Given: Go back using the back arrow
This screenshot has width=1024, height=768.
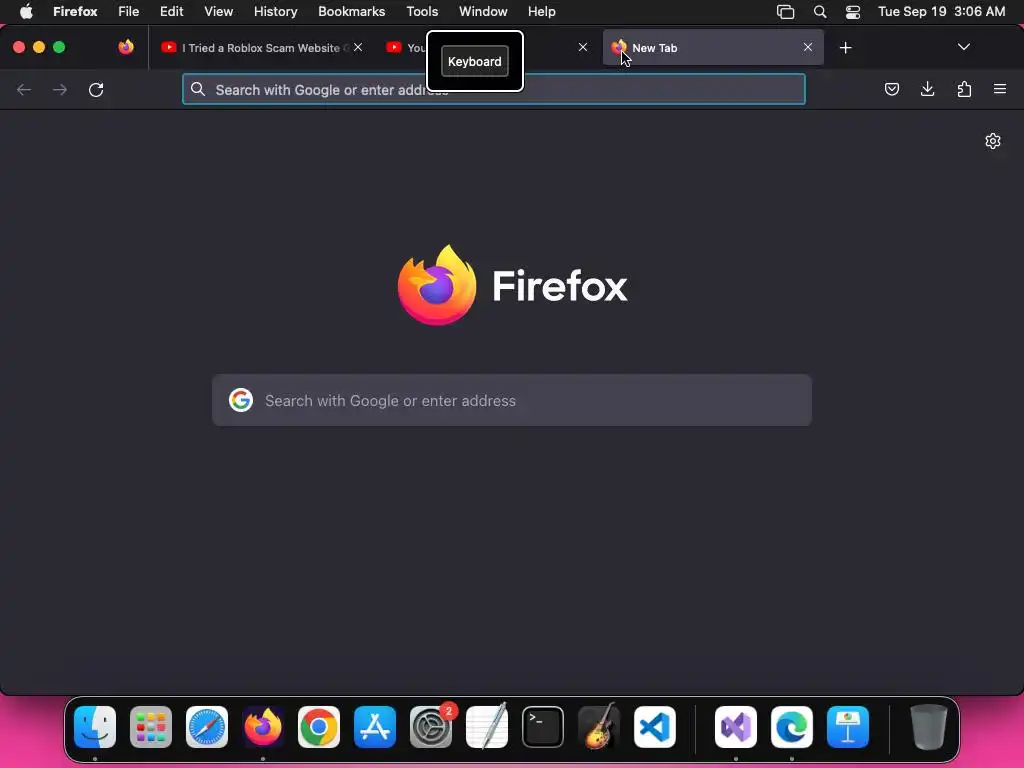Looking at the screenshot, I should tap(24, 89).
